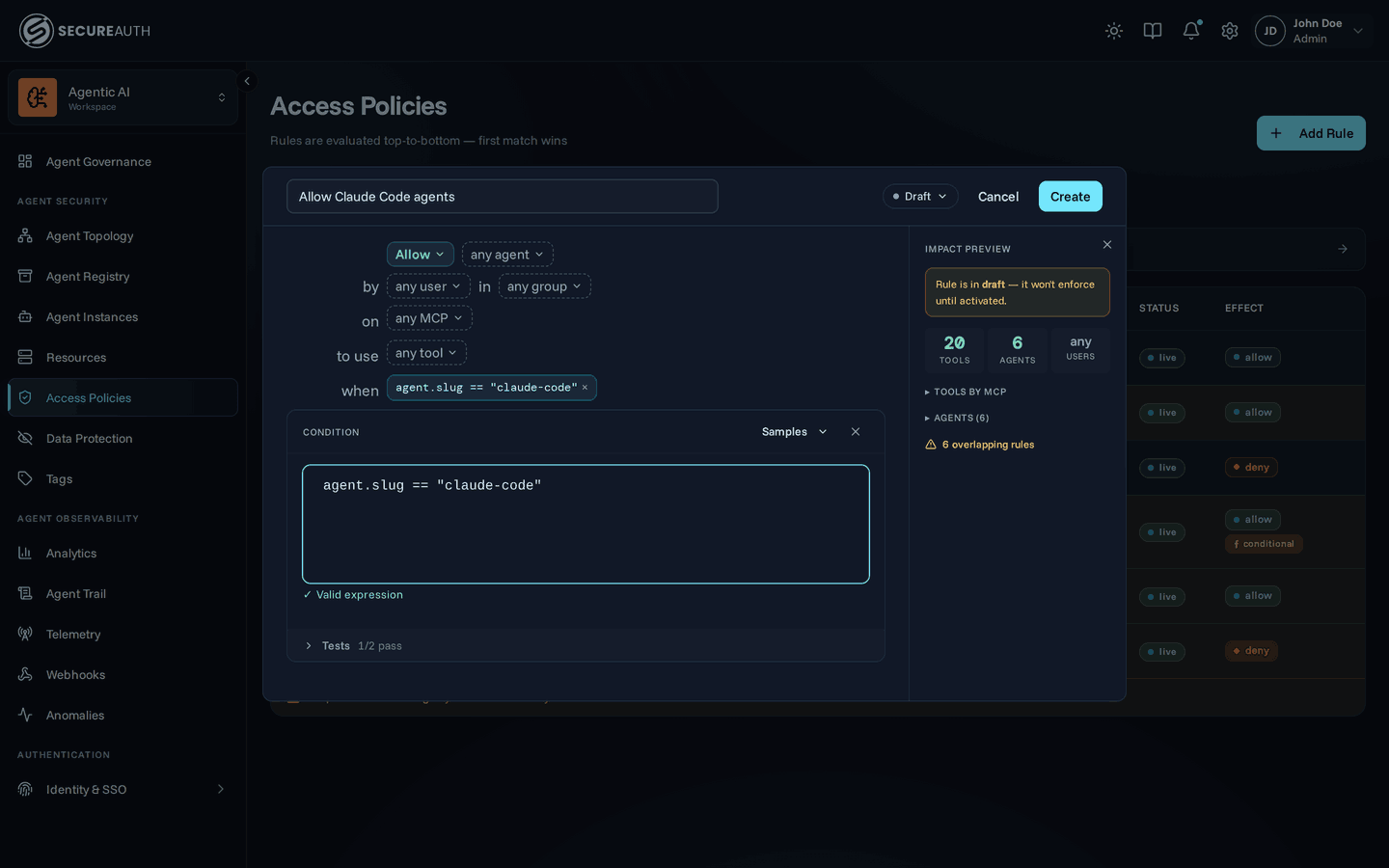Select Access Policies in the sidebar

123,398
